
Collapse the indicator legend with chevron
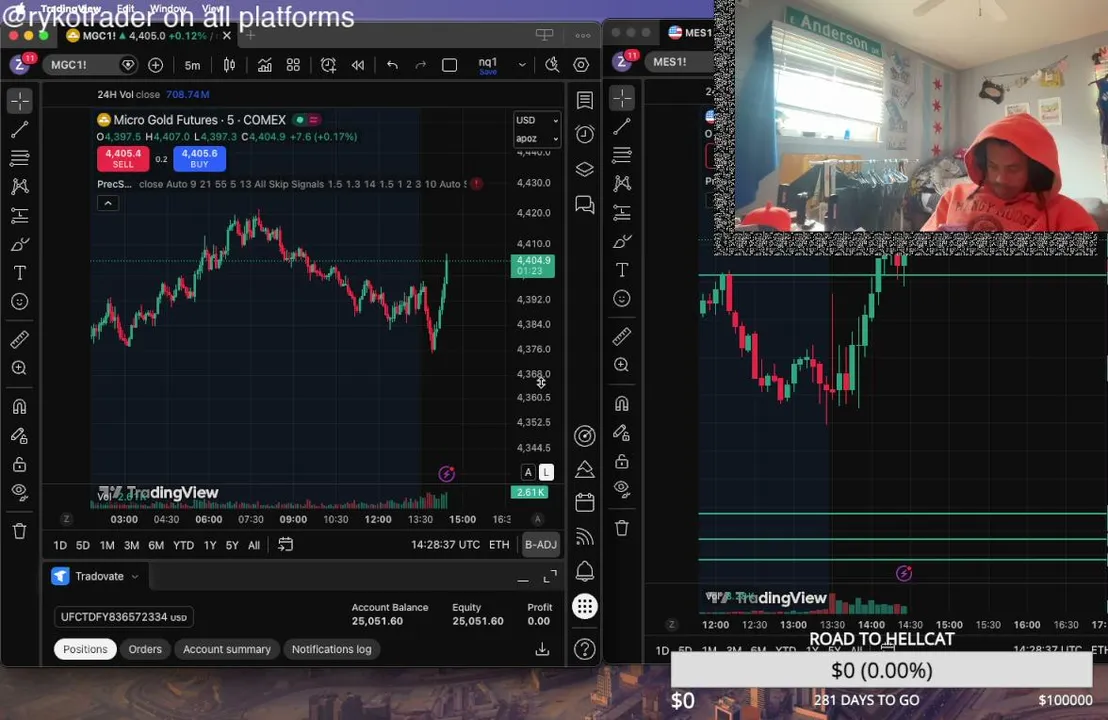(x=108, y=203)
